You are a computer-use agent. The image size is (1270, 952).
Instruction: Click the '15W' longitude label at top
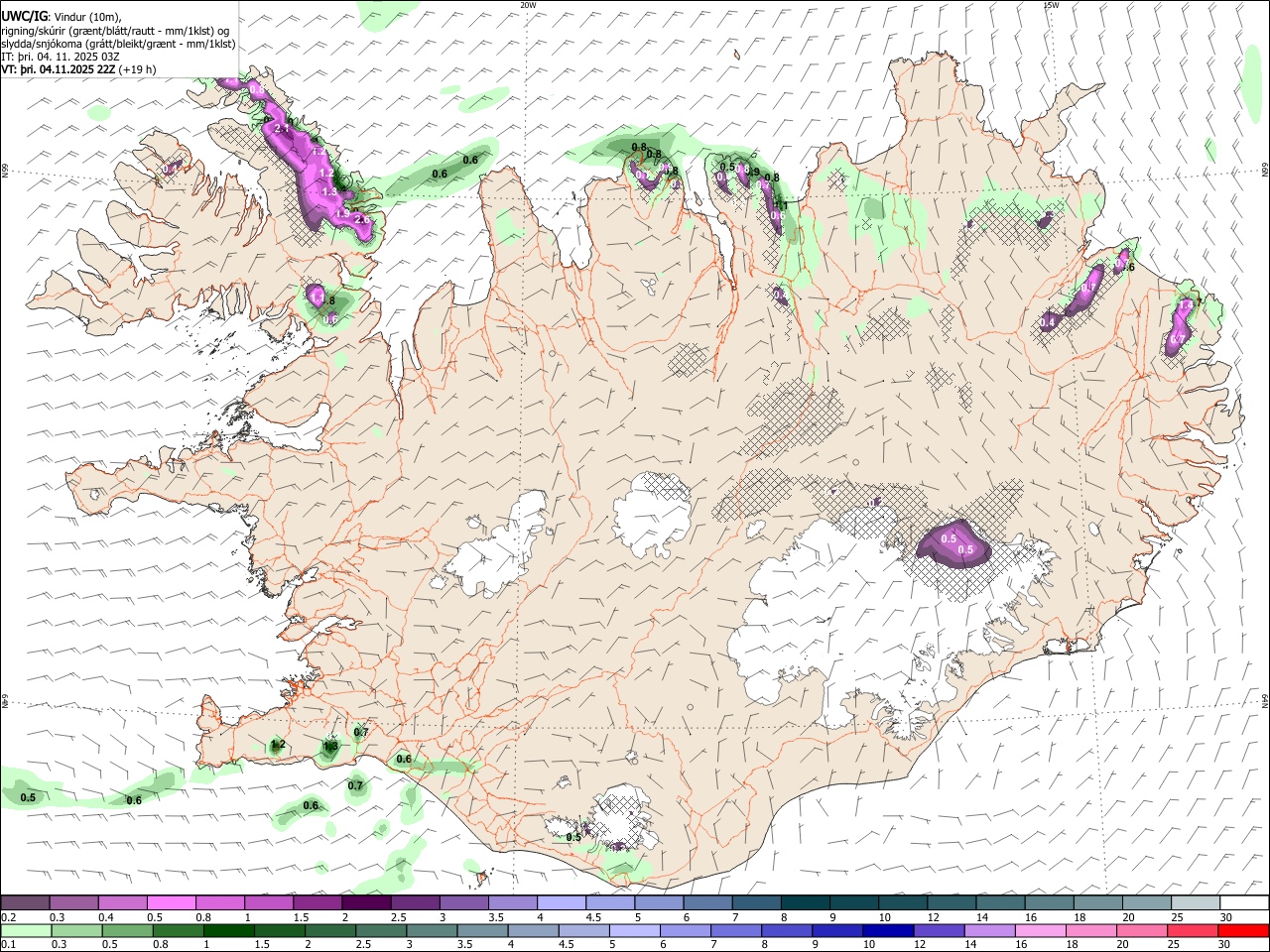(1051, 4)
